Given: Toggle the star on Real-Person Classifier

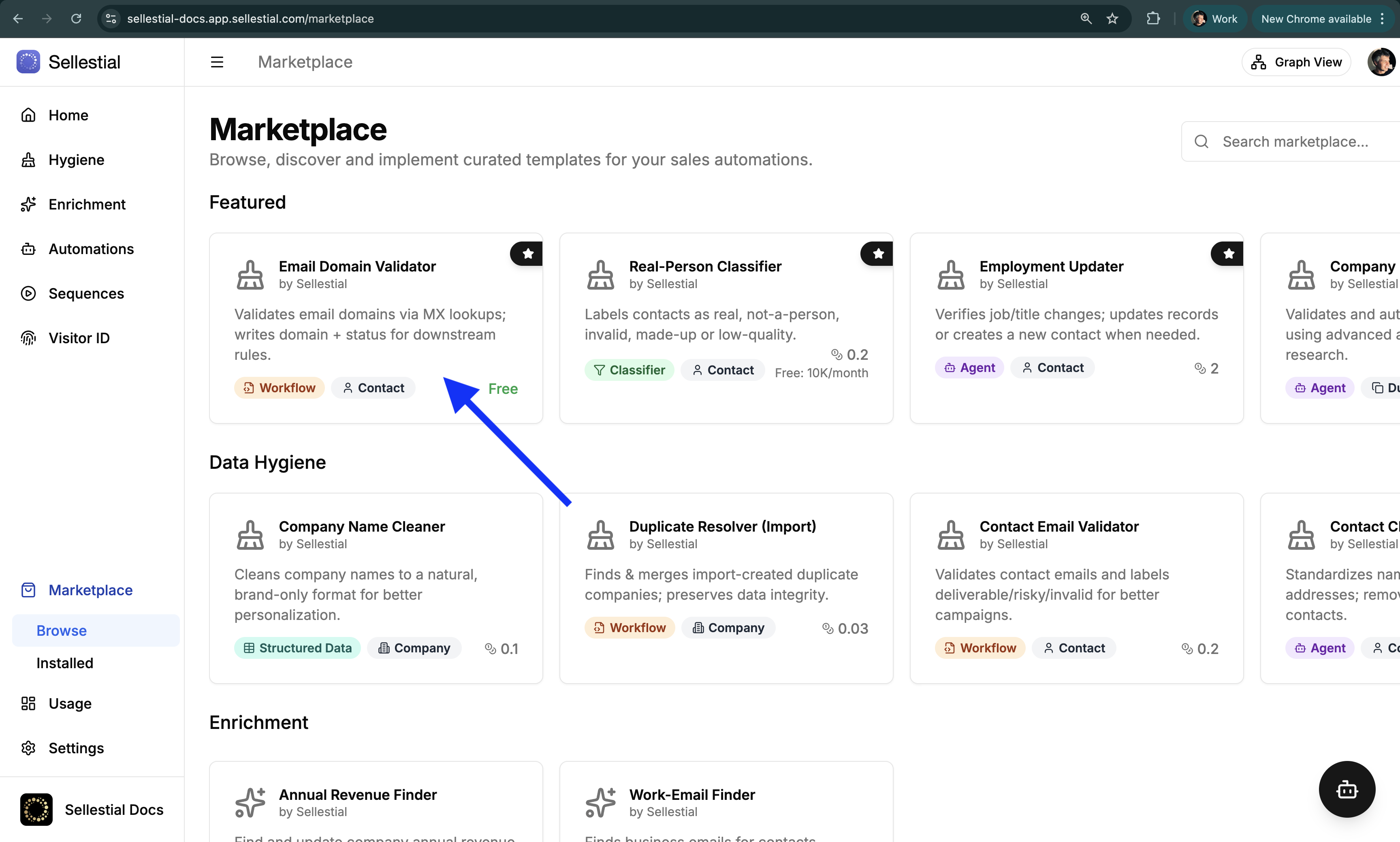Looking at the screenshot, I should [877, 254].
